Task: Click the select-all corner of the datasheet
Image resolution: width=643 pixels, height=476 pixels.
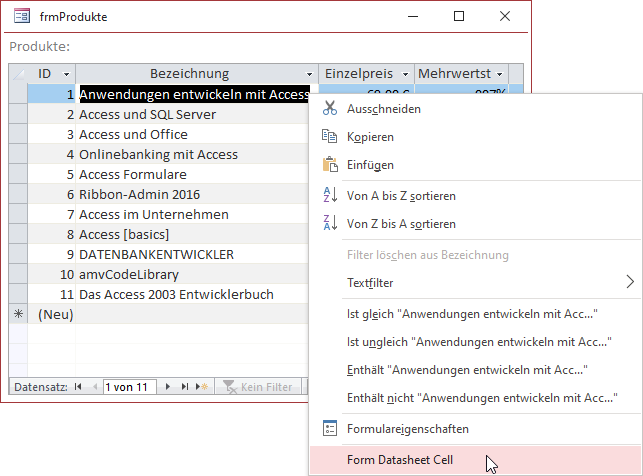Action: 18,74
